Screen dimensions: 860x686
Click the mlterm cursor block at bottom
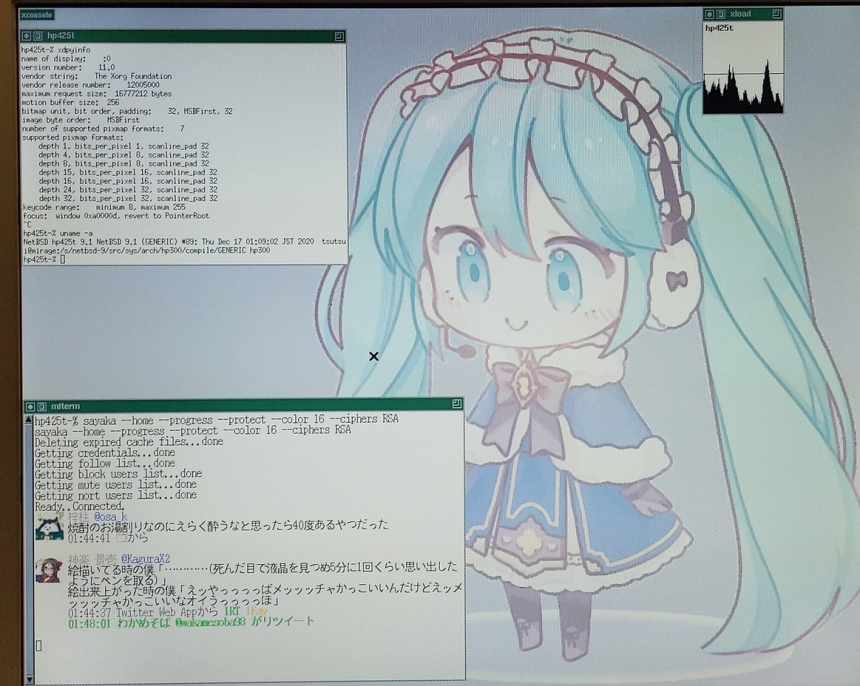(38, 646)
